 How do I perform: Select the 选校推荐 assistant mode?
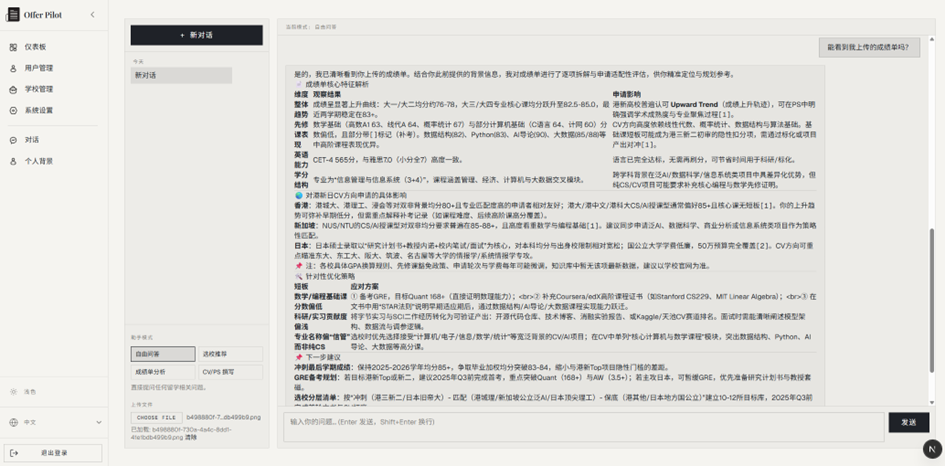tap(230, 354)
